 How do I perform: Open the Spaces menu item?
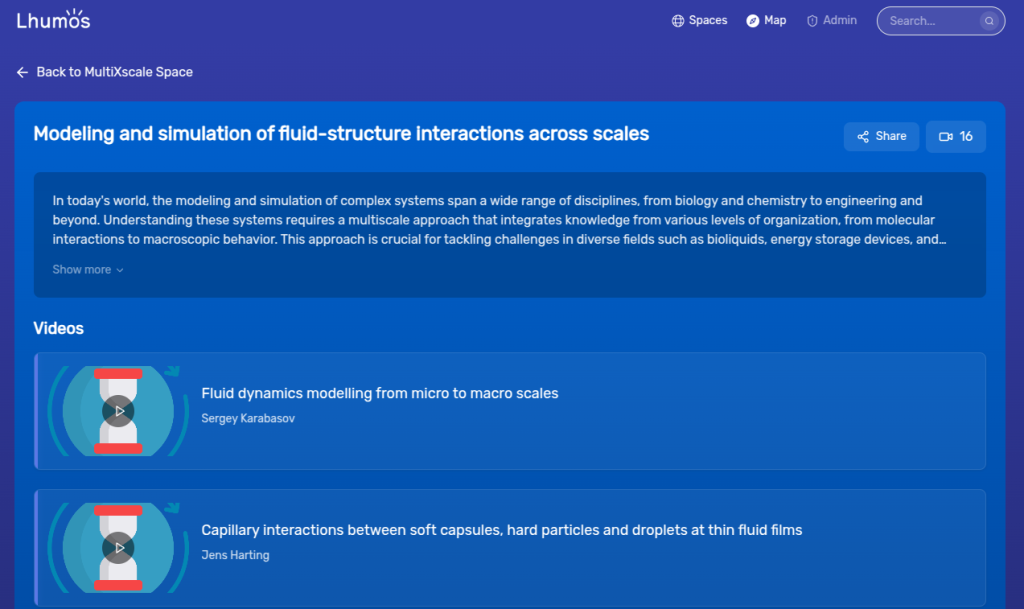coord(699,21)
